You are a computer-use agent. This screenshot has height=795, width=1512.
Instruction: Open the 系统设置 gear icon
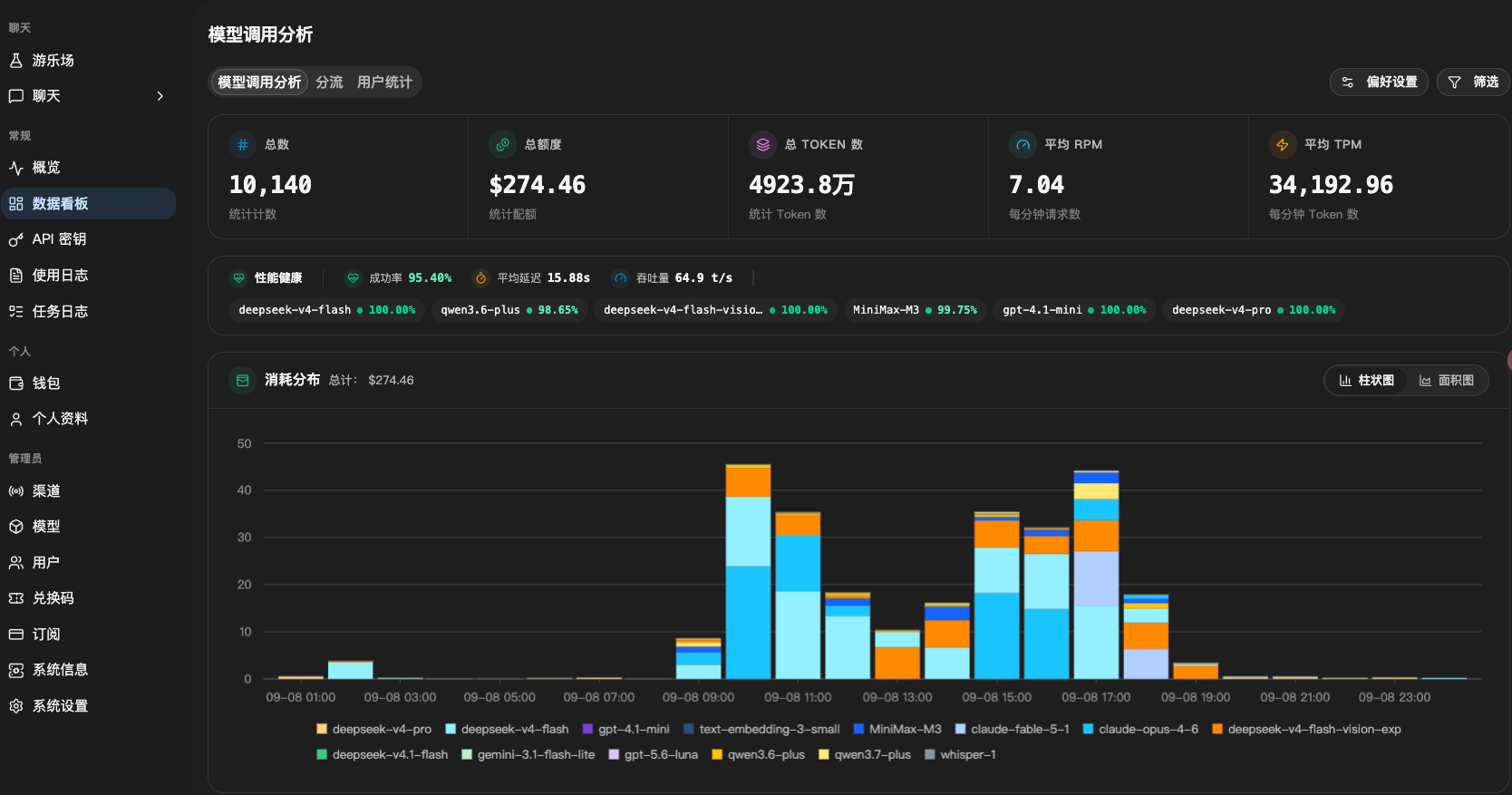(15, 706)
